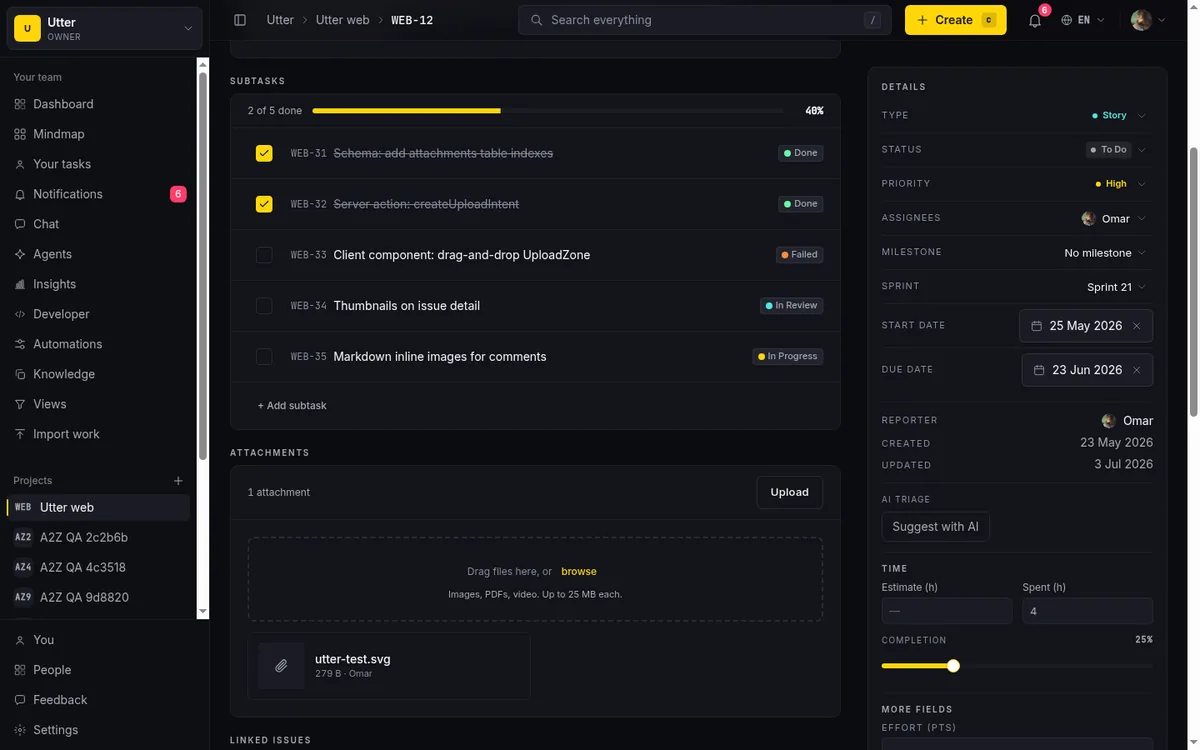Select the A2Z QA 2c2b6b project
1200x750 pixels.
(x=99, y=537)
